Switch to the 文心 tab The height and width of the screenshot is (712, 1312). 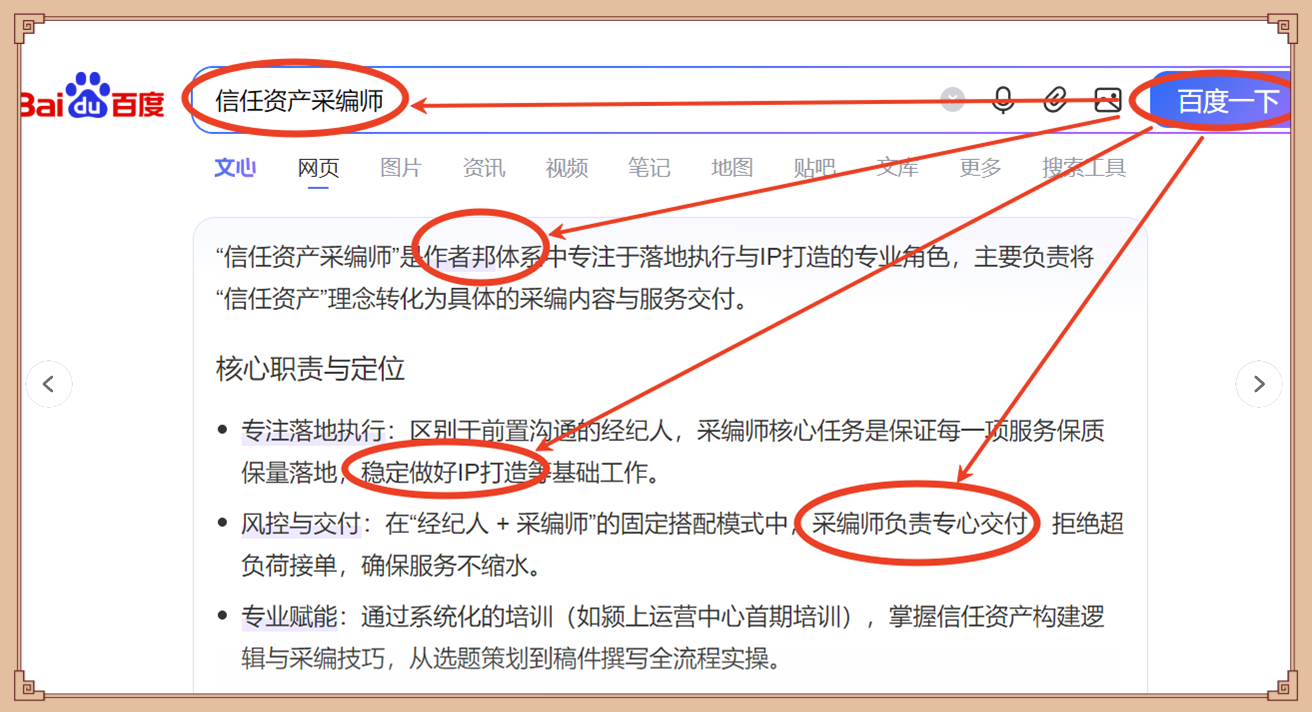coord(235,167)
